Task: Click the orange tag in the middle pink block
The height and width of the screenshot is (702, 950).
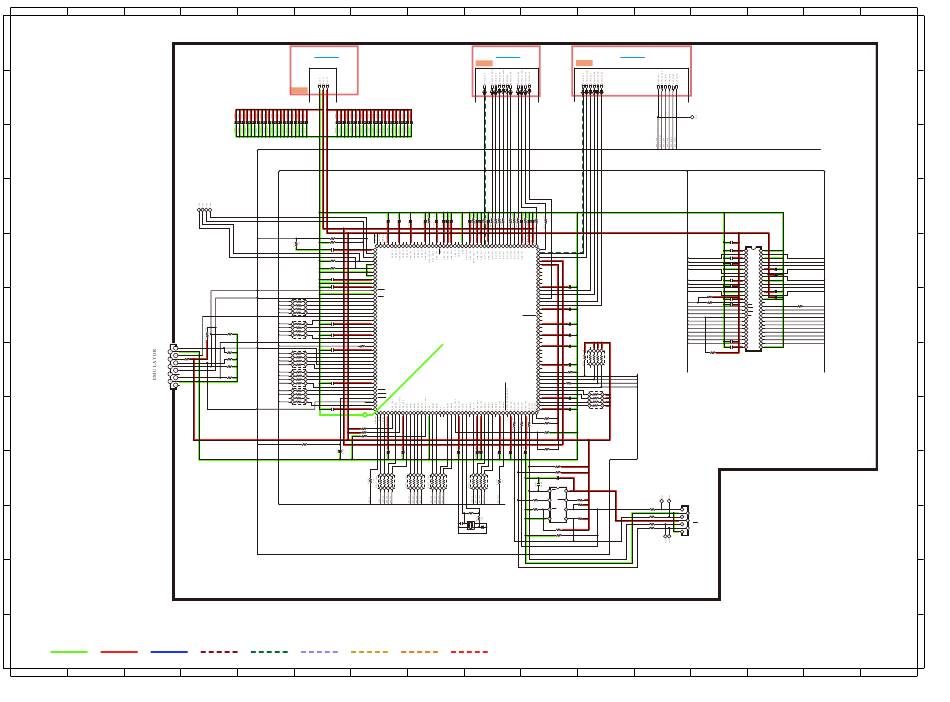Action: [x=484, y=63]
